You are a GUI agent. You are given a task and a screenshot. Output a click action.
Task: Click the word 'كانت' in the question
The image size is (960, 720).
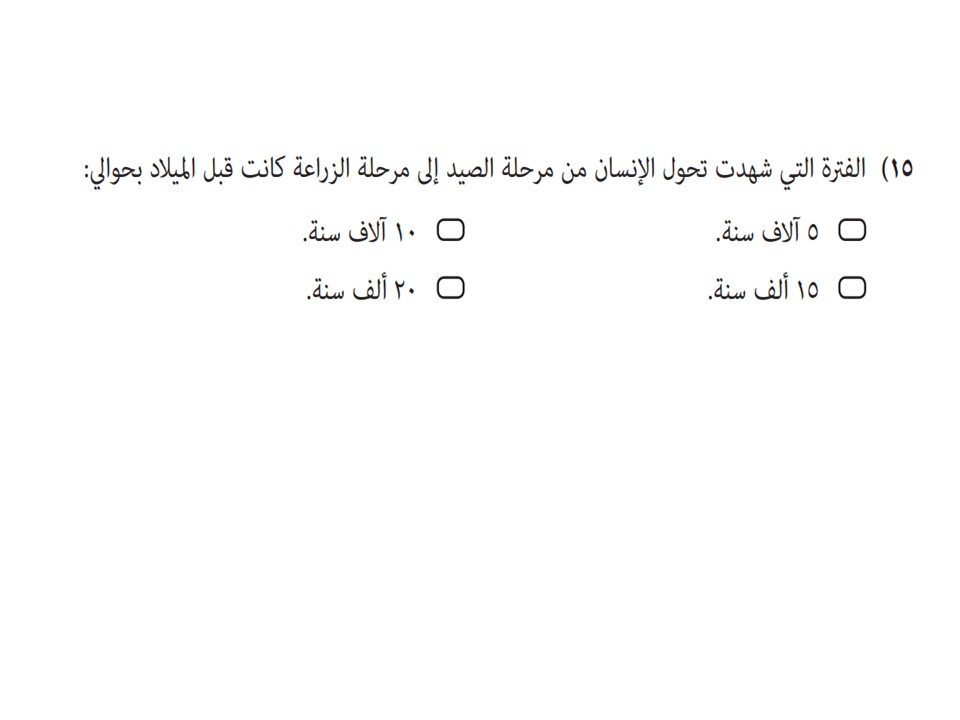(x=261, y=168)
